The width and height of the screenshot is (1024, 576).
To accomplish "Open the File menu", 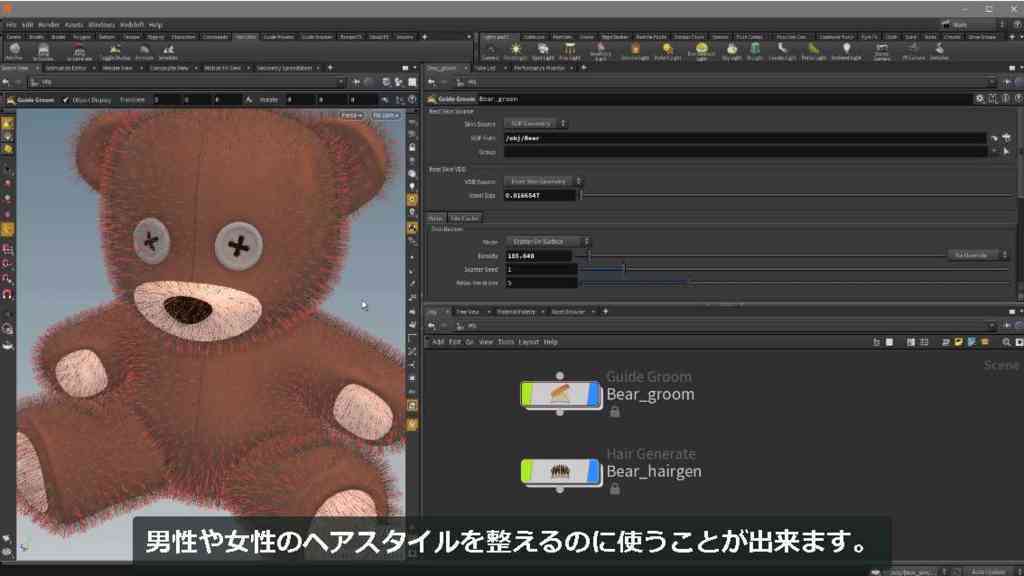I will 11,25.
